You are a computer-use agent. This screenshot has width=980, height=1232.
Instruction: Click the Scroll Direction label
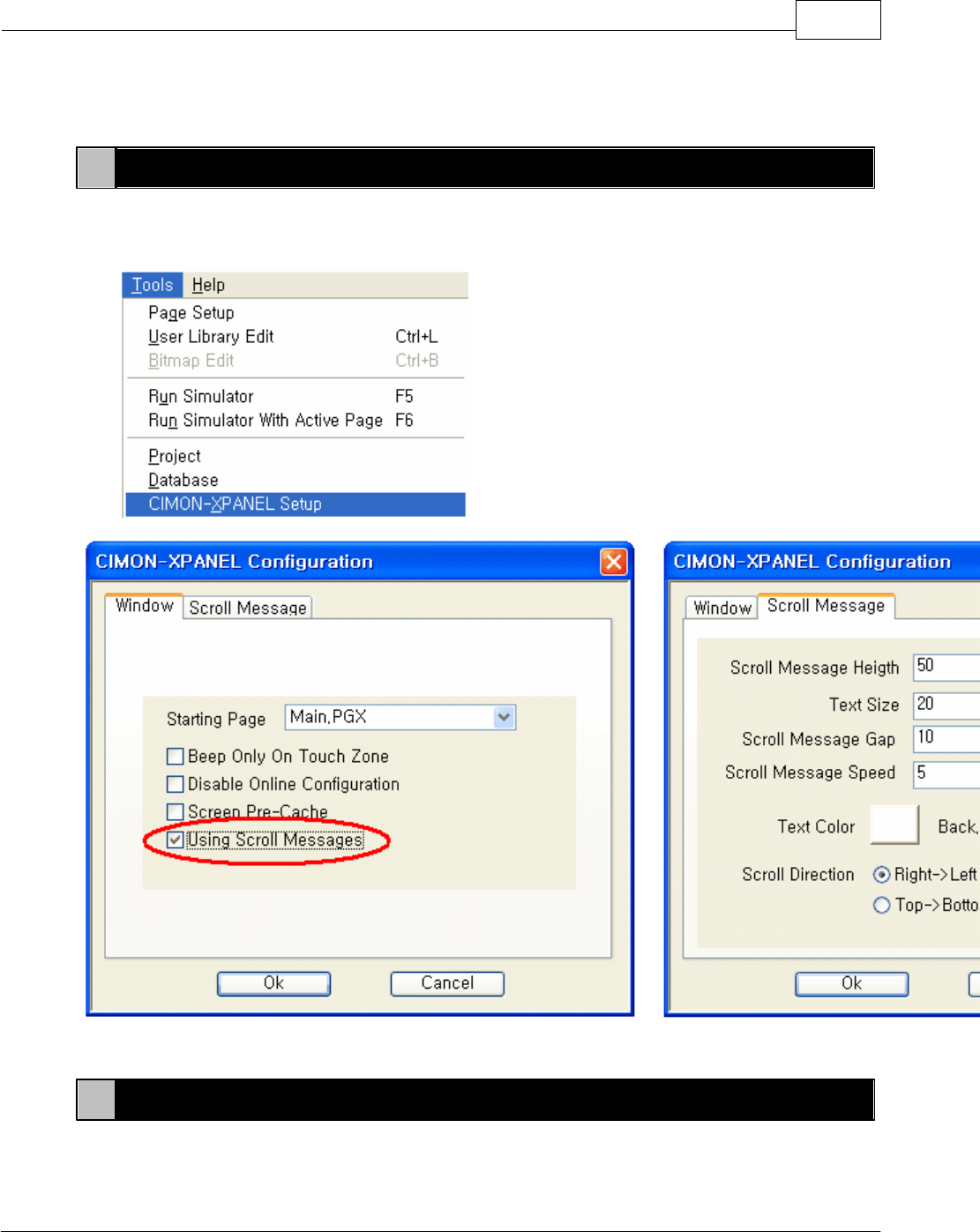(798, 874)
